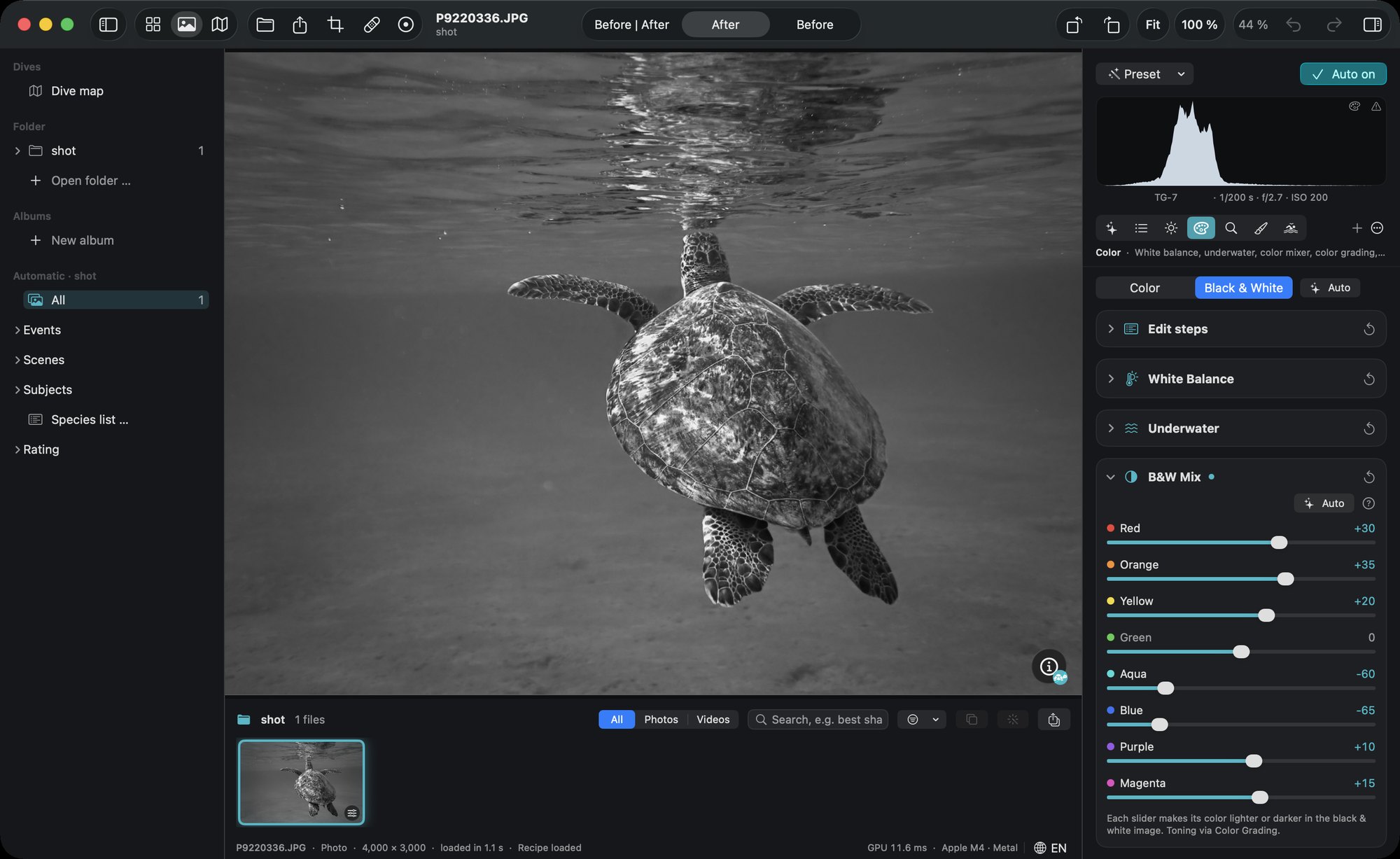Select single photo view icon
Image resolution: width=1400 pixels, height=859 pixels.
click(x=186, y=25)
